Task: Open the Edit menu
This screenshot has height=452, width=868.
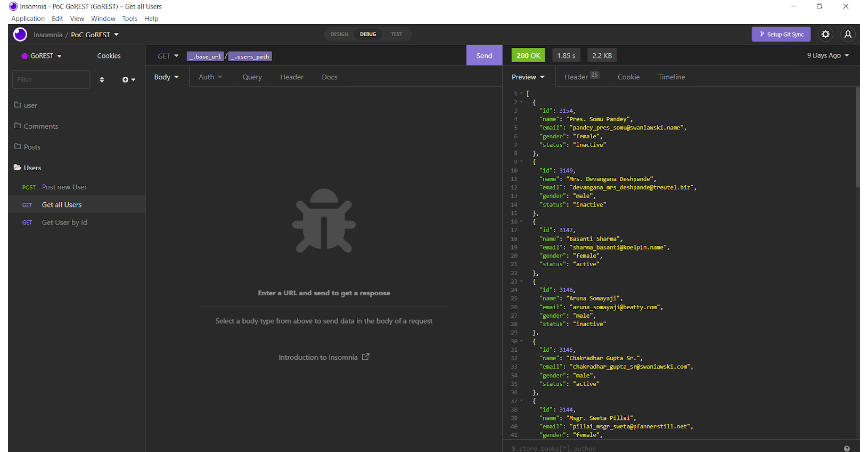Action: (x=57, y=18)
